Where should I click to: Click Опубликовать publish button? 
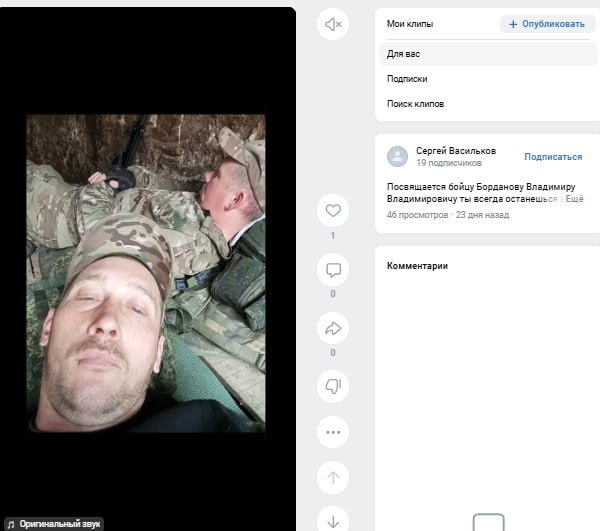(x=547, y=24)
